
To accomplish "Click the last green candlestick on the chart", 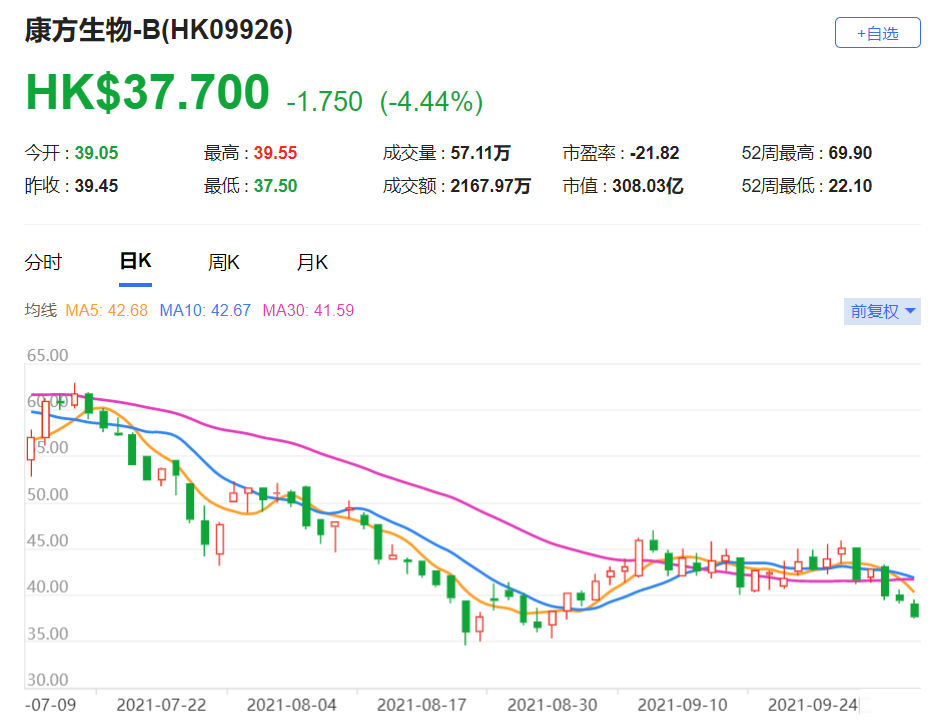I will coord(914,610).
